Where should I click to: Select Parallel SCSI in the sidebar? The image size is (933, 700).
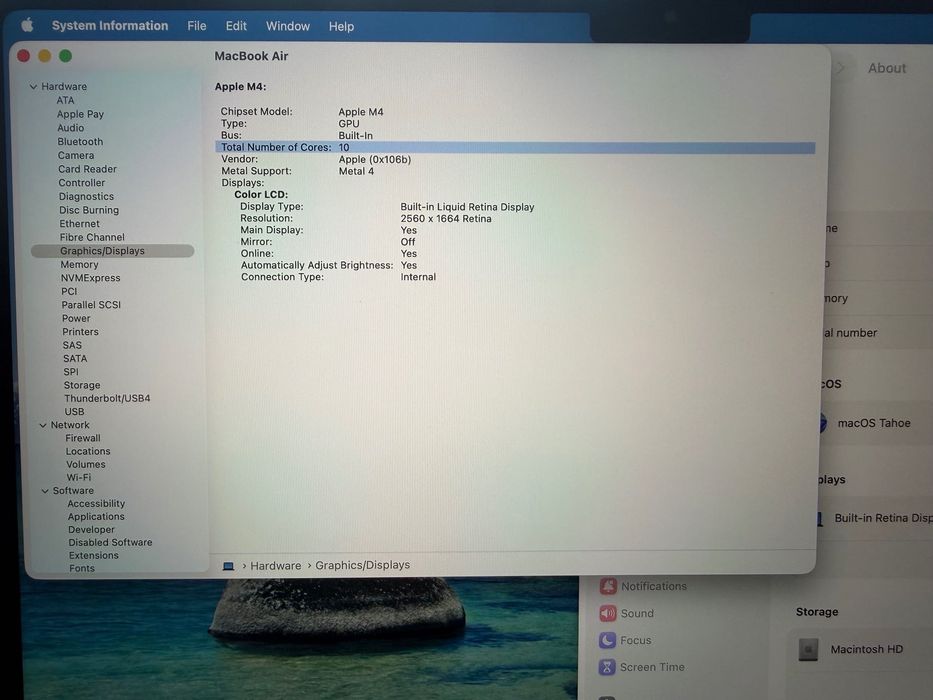pos(91,305)
